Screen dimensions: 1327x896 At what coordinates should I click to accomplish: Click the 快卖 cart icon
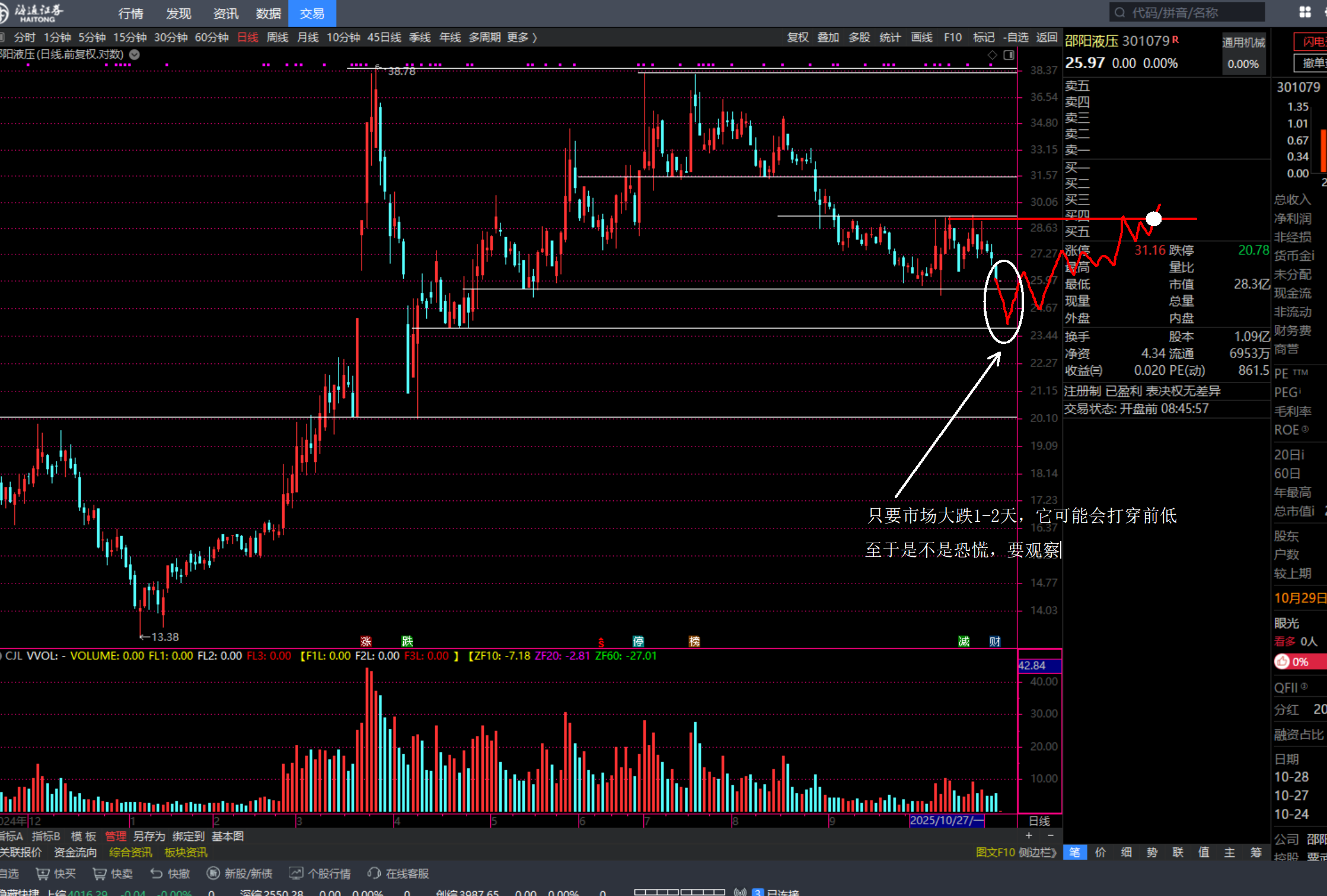pyautogui.click(x=100, y=873)
